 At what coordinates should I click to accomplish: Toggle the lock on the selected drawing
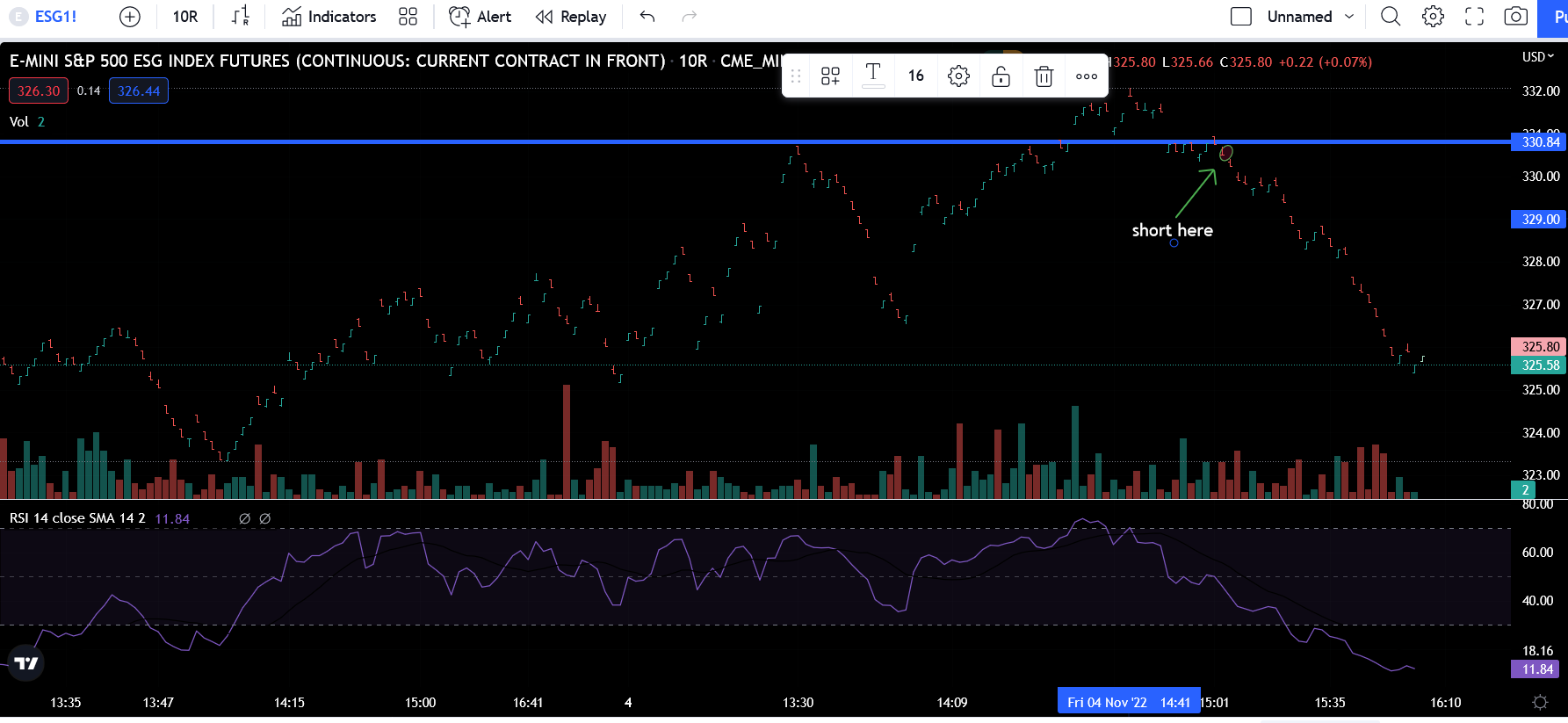[x=1001, y=76]
